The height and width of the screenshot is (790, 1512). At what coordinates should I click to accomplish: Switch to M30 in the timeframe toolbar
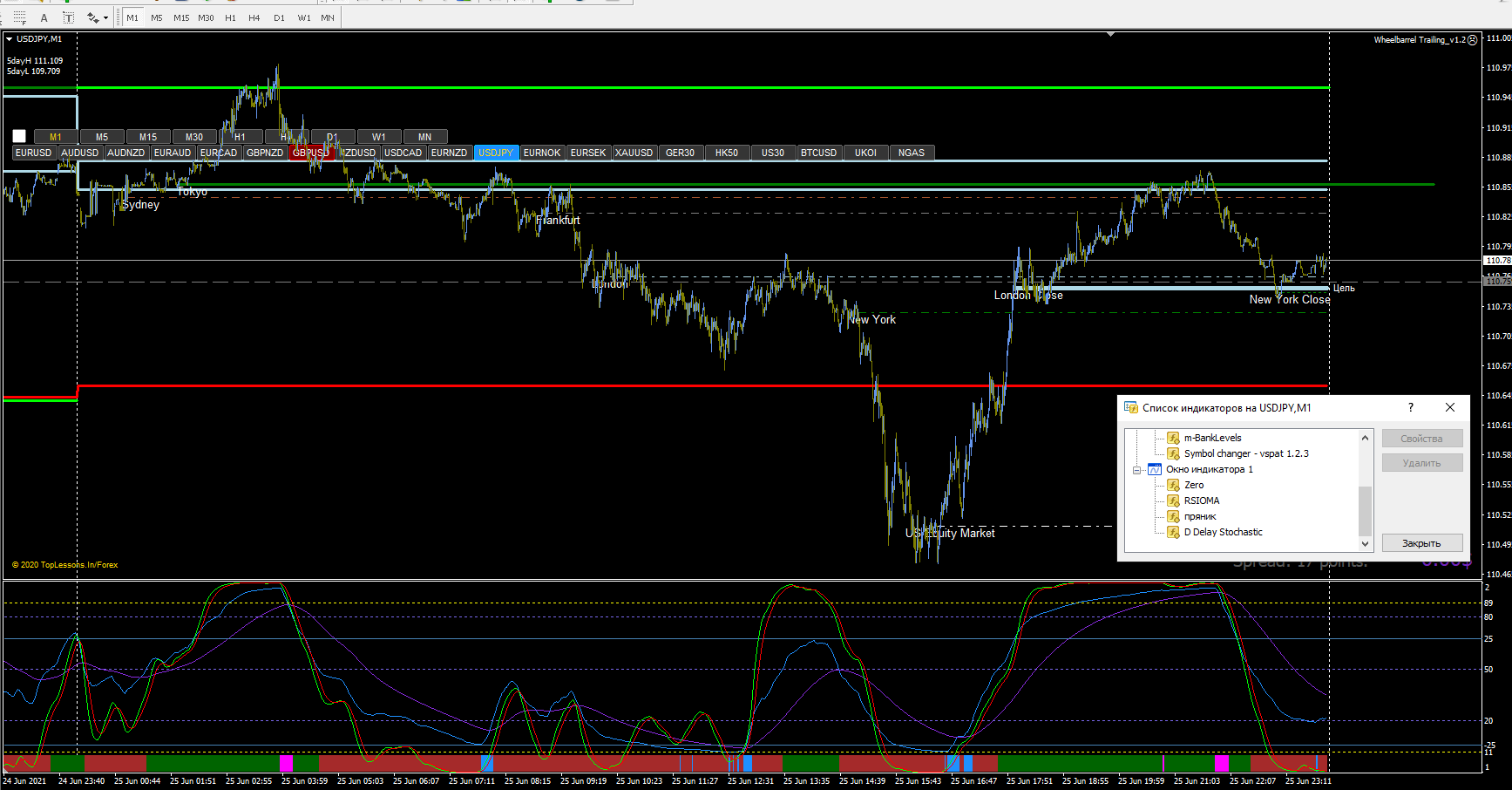click(x=206, y=17)
